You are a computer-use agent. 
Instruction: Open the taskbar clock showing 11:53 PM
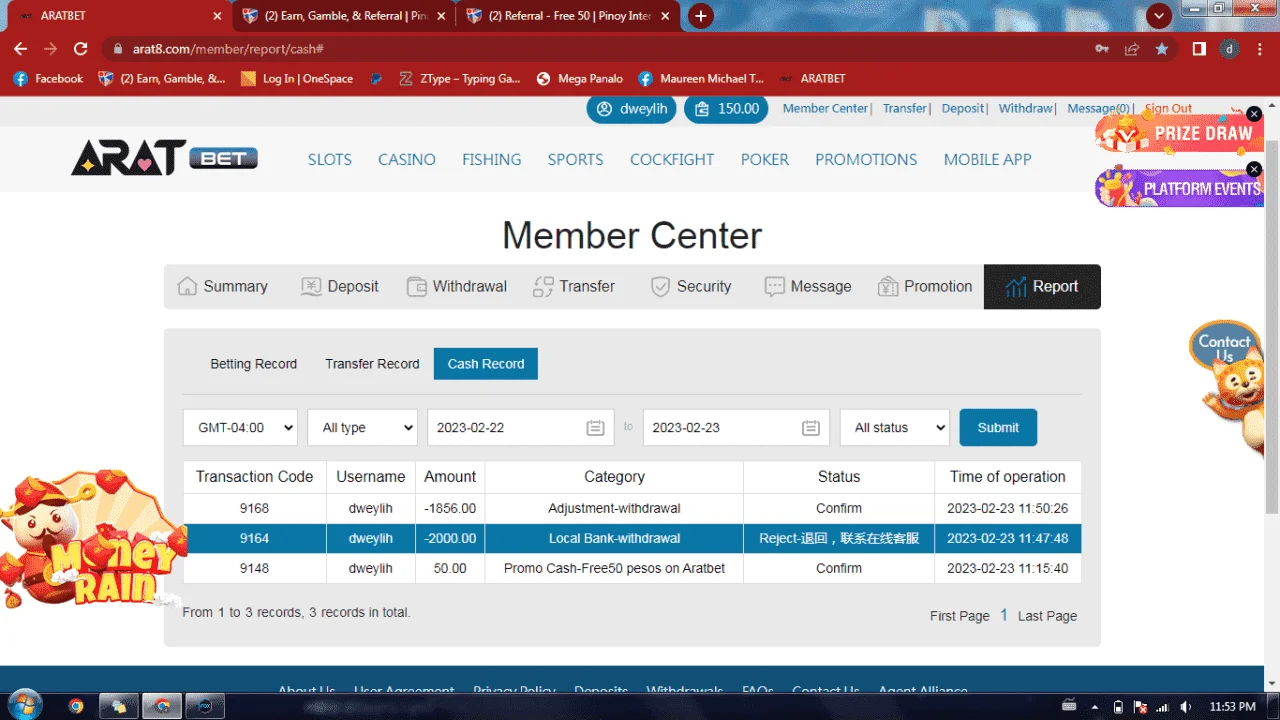coord(1232,707)
